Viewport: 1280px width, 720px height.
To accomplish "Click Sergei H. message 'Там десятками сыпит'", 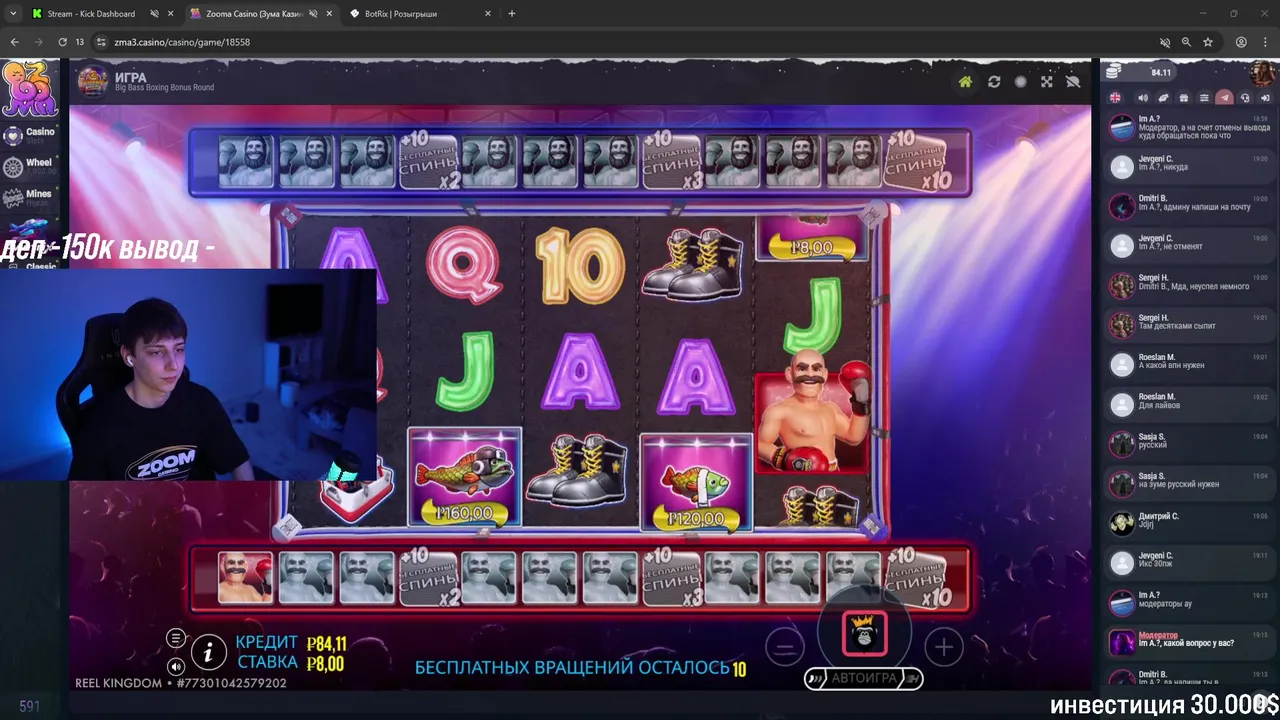I will (1190, 323).
